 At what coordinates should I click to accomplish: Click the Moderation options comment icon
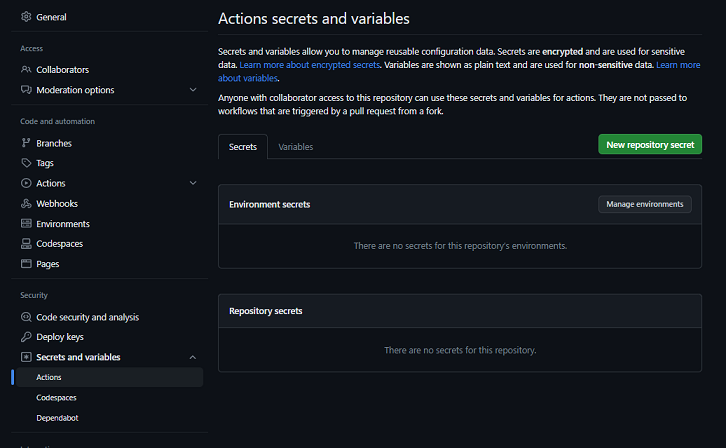click(26, 89)
